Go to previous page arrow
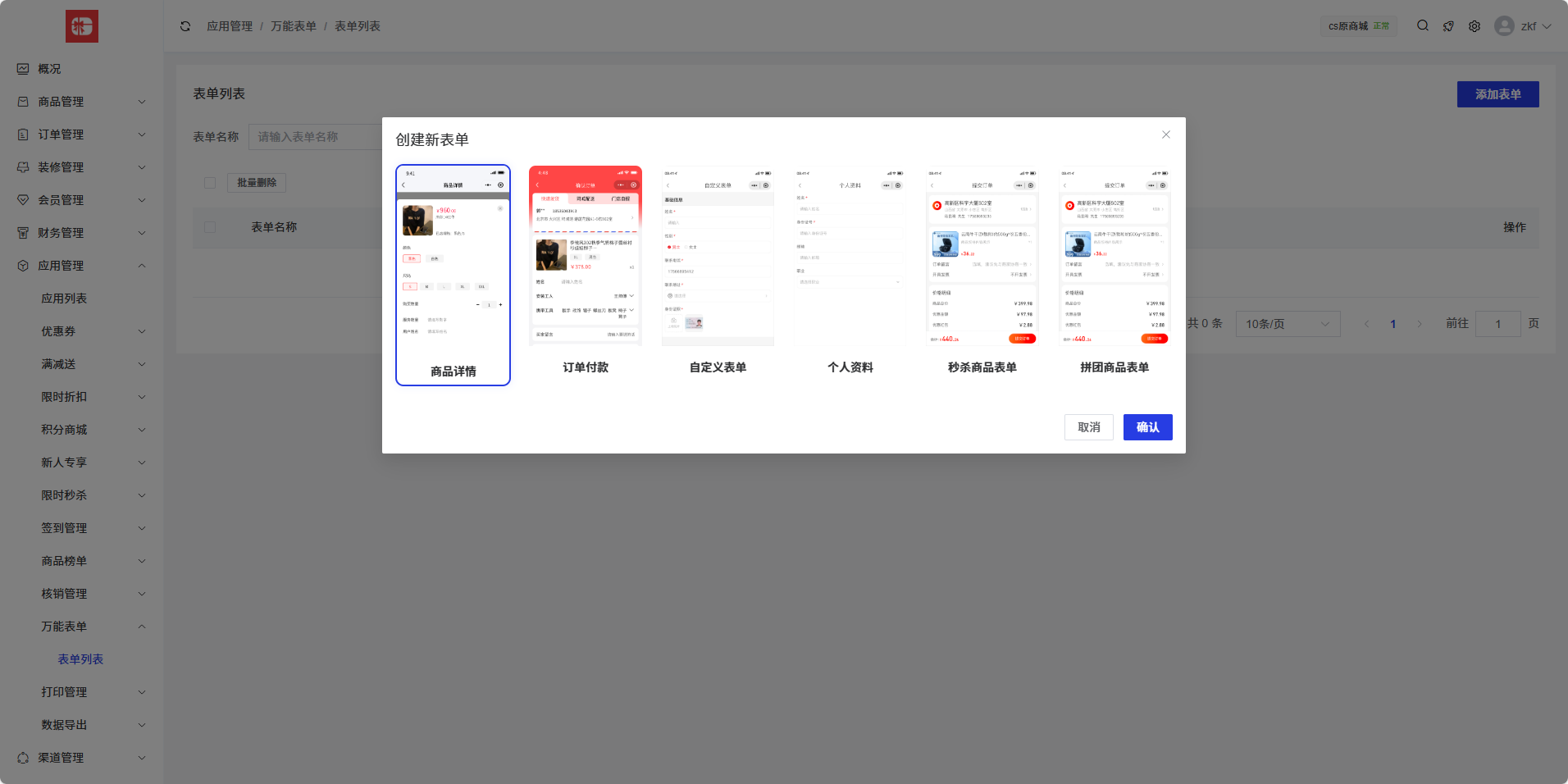This screenshot has width=1568, height=784. (x=1366, y=324)
